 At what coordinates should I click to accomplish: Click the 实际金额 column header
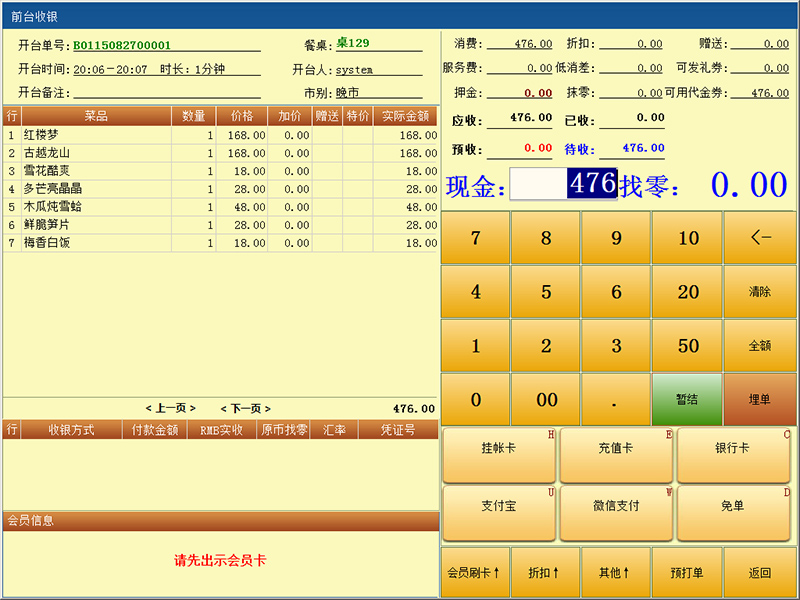click(x=405, y=116)
